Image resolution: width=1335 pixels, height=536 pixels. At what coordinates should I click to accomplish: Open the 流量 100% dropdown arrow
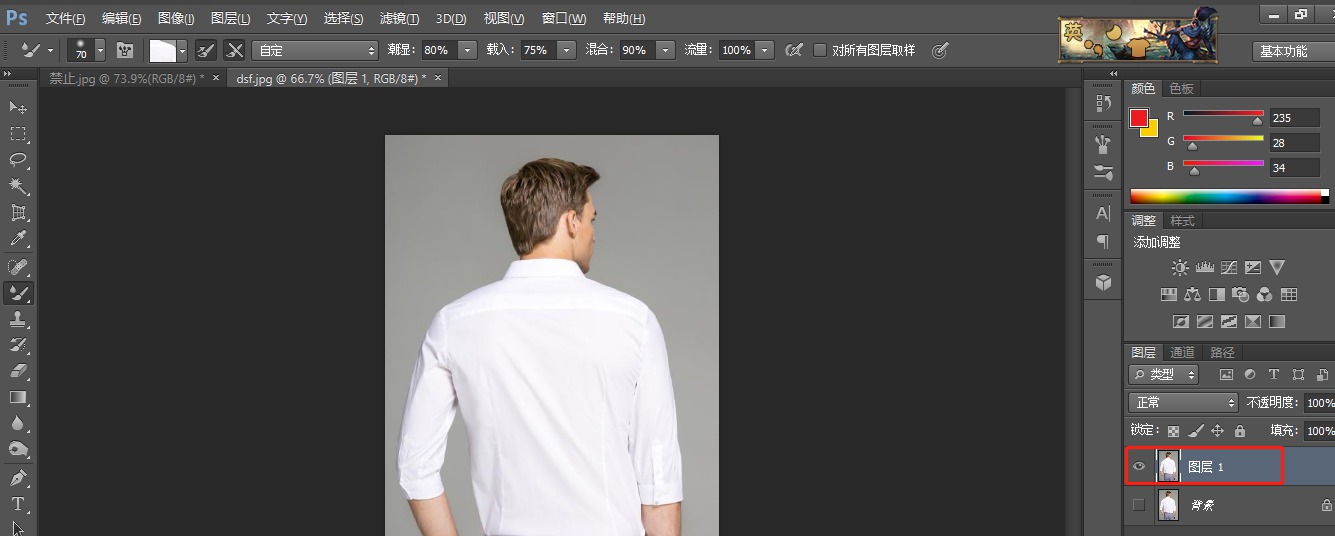click(765, 50)
